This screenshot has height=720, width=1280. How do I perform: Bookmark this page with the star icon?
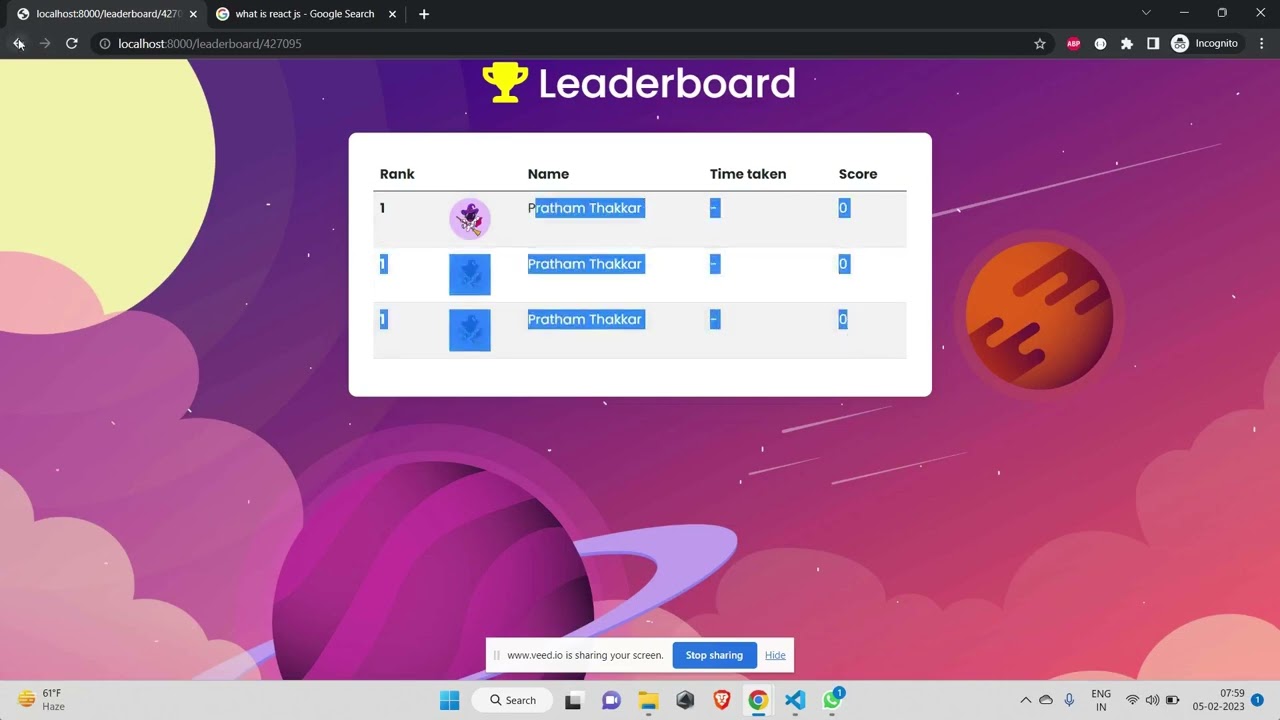click(1040, 44)
